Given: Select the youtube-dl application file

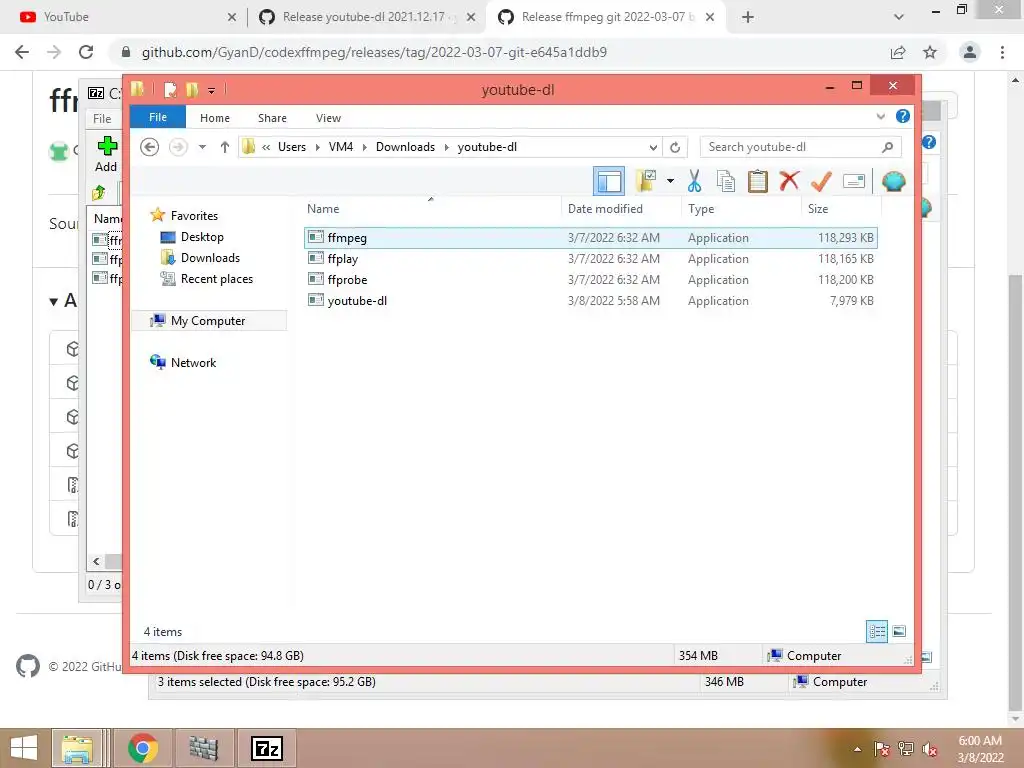Looking at the screenshot, I should pyautogui.click(x=590, y=300).
